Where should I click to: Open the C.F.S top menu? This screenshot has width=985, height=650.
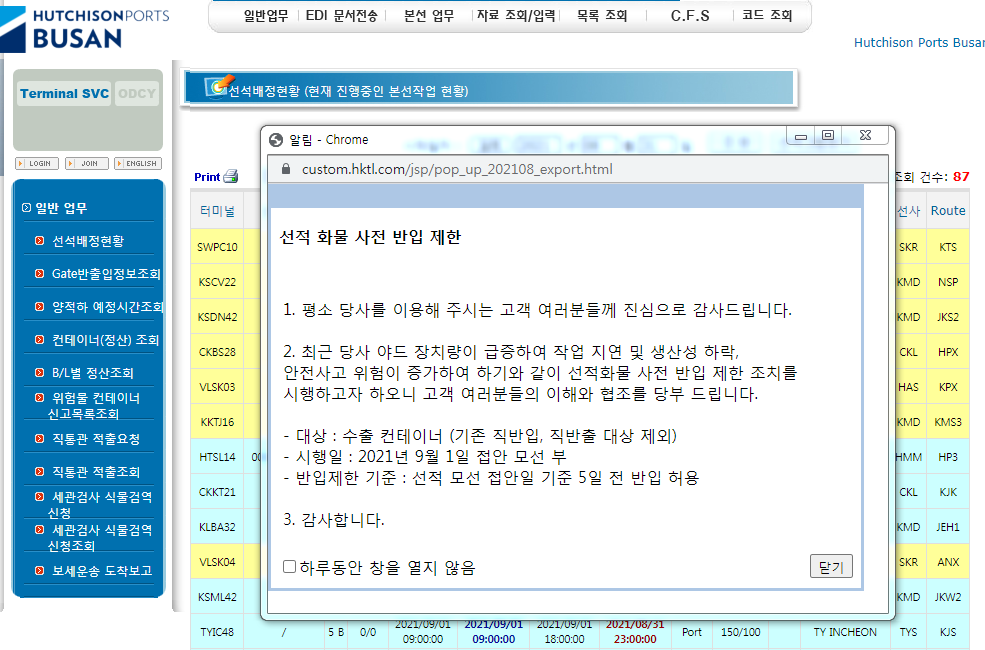click(x=690, y=16)
